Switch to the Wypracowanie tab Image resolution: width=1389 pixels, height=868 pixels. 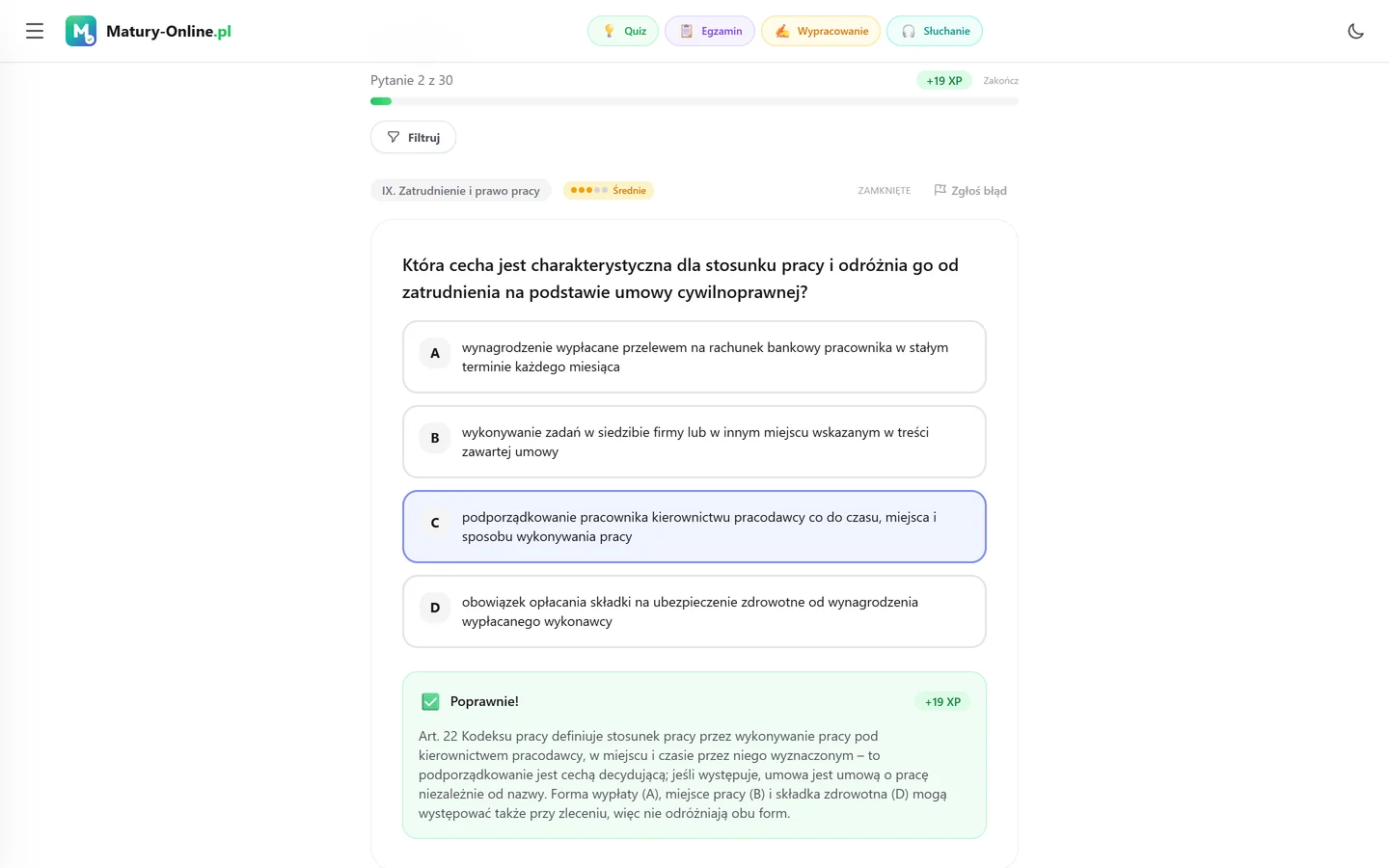click(821, 31)
